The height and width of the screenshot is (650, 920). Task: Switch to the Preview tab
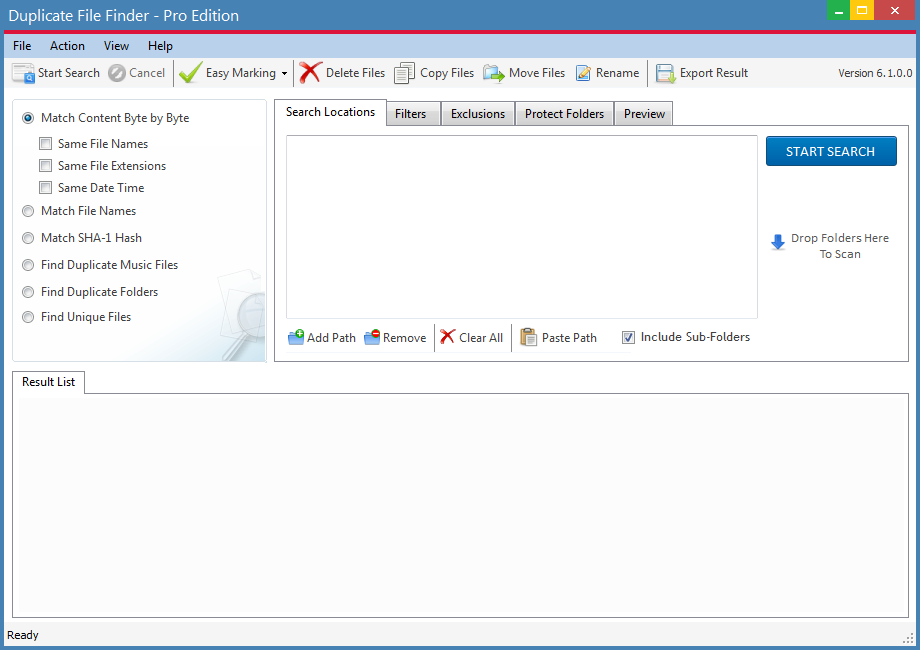[x=644, y=114]
